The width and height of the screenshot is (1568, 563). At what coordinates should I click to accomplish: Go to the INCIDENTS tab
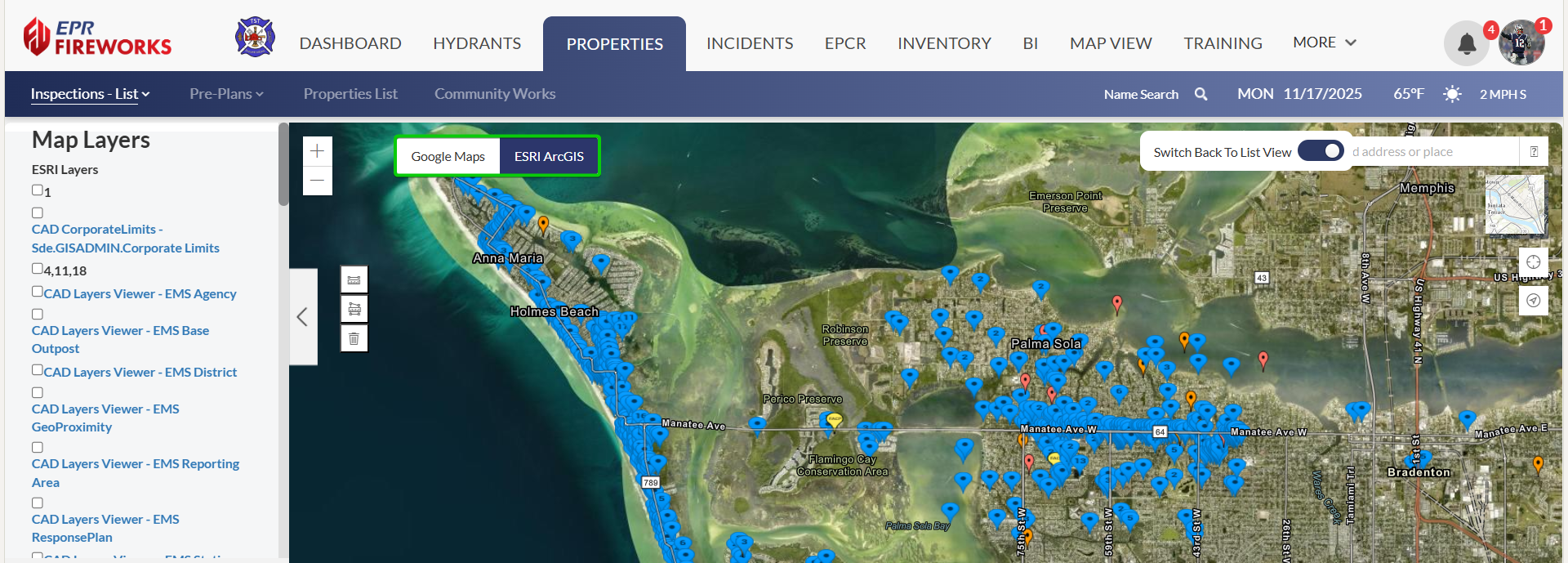click(749, 43)
